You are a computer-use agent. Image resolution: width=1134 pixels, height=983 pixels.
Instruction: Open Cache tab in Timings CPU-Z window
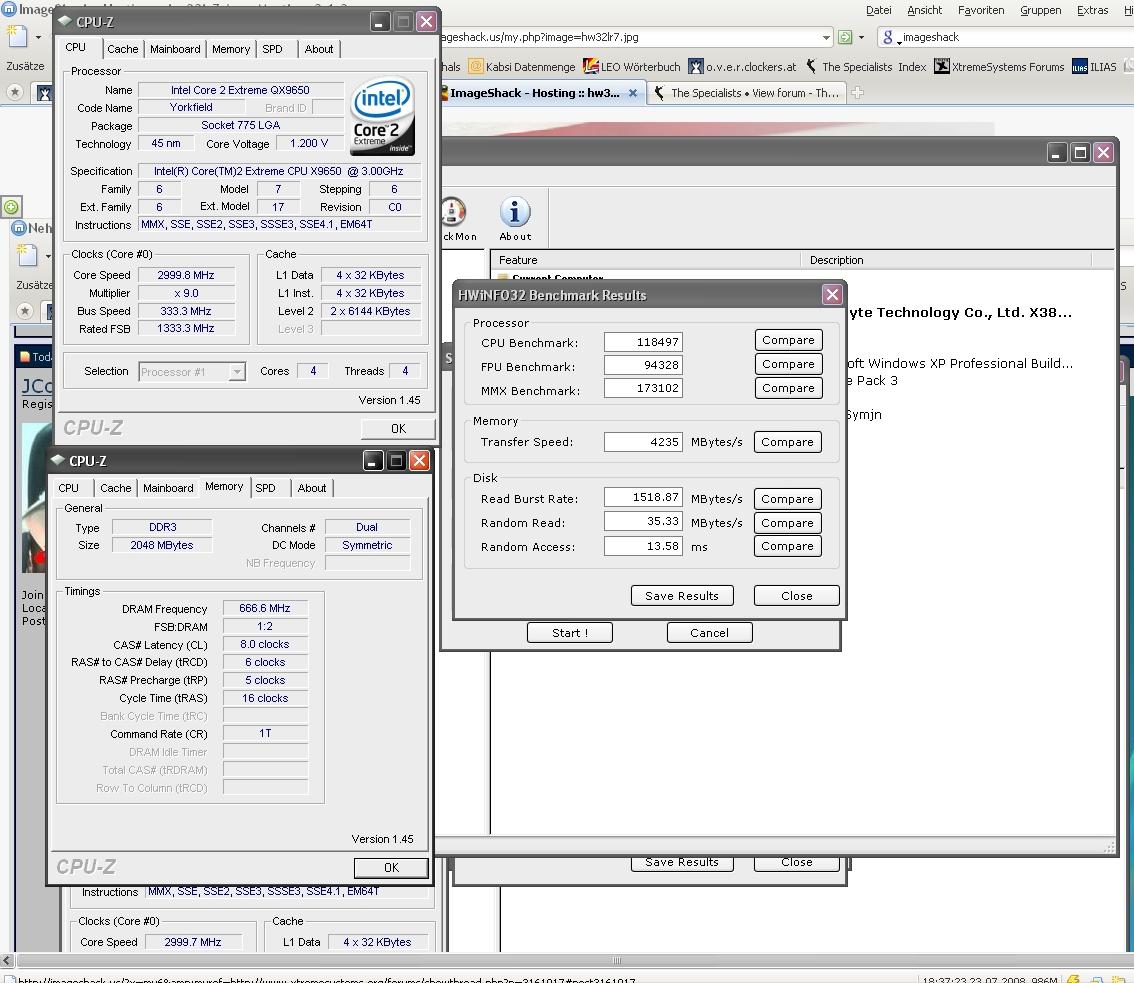(116, 488)
